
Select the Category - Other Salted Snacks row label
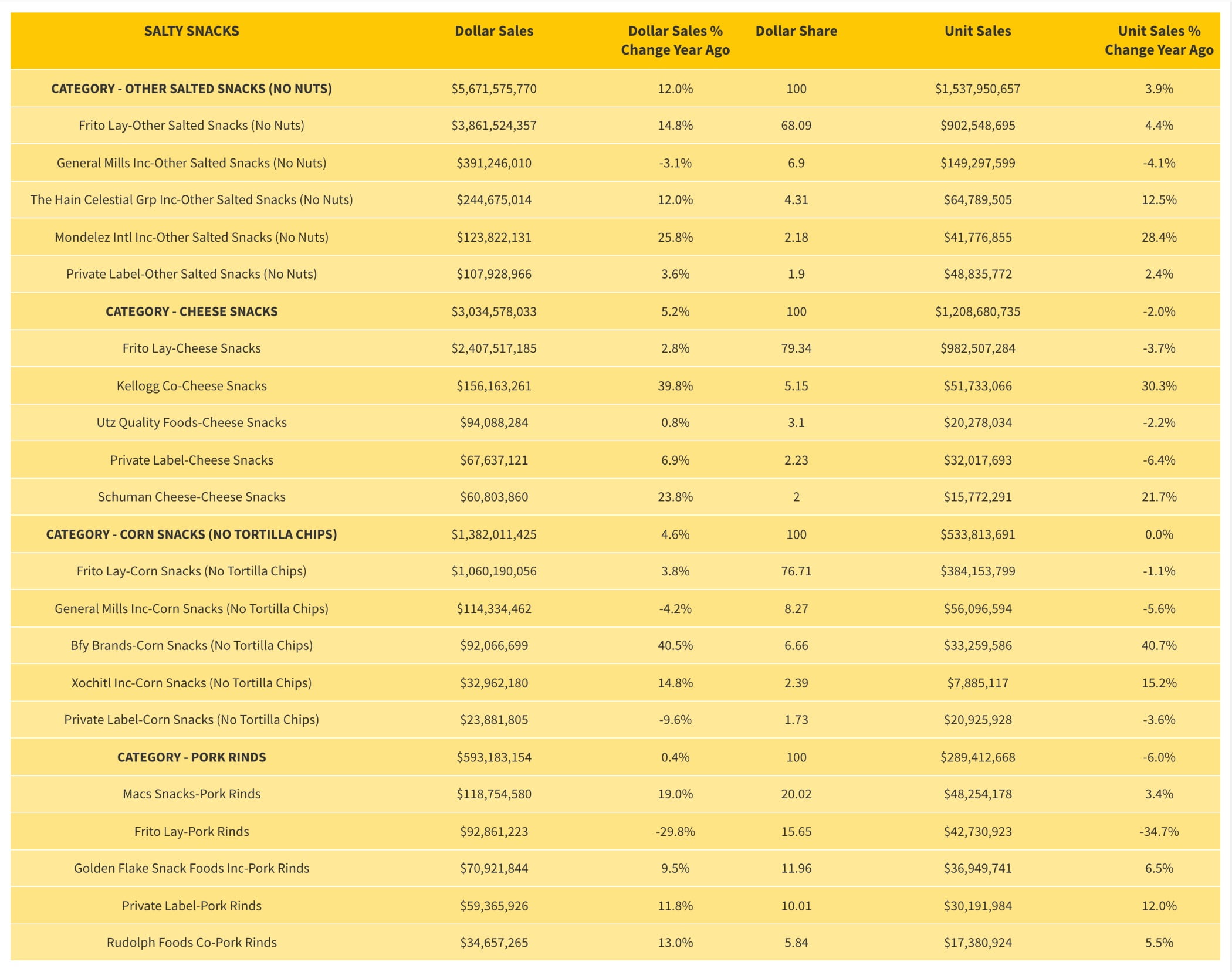tap(191, 89)
